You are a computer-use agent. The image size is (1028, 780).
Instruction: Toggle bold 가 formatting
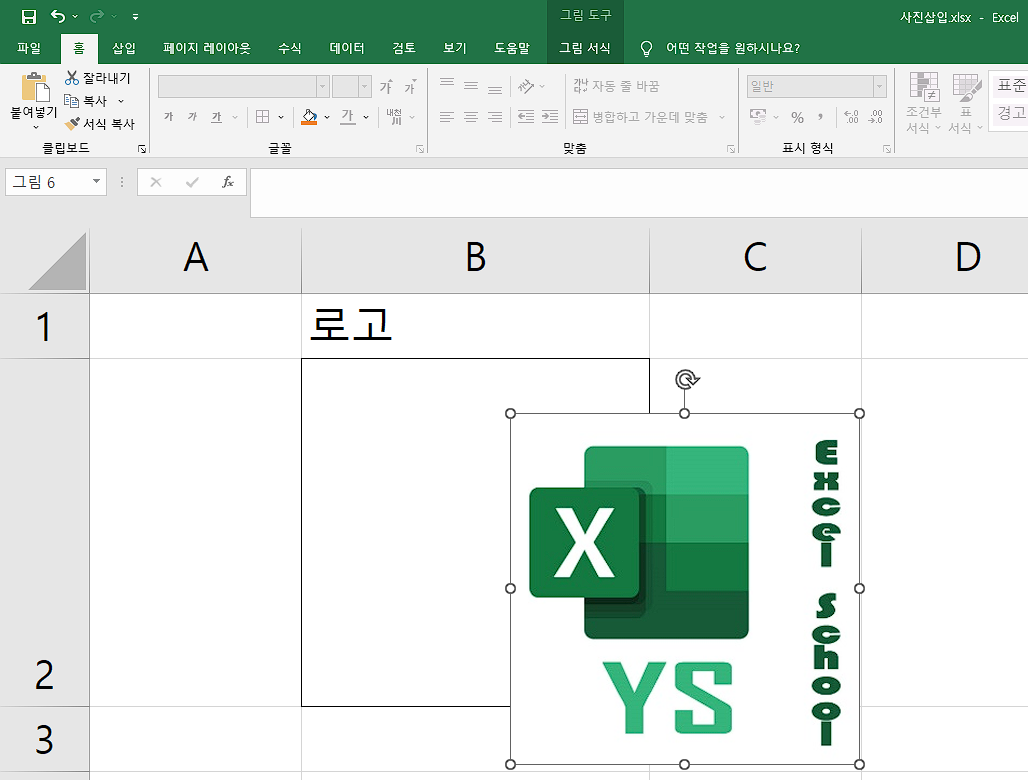click(x=168, y=117)
